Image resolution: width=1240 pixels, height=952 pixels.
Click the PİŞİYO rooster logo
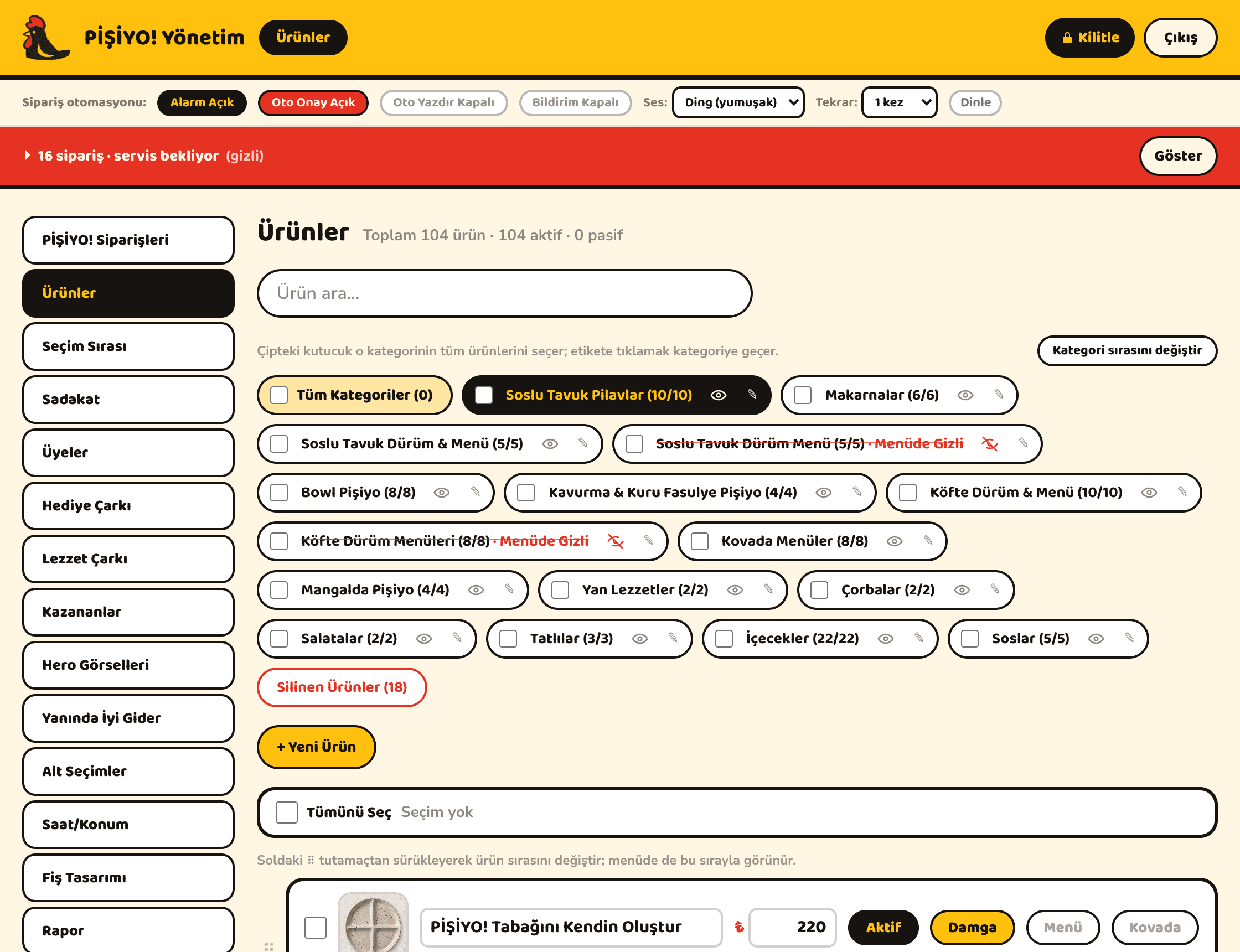click(46, 38)
